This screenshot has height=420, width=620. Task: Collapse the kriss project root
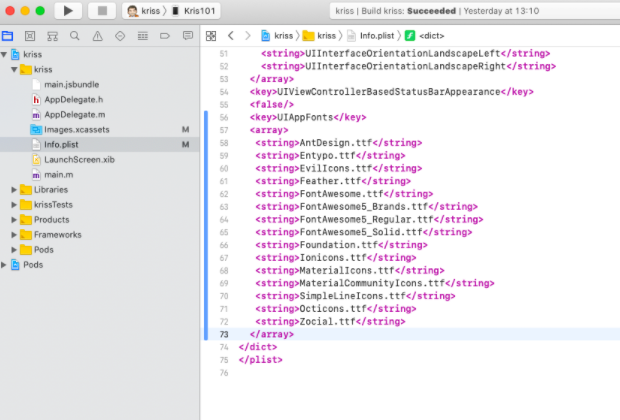pyautogui.click(x=4, y=54)
